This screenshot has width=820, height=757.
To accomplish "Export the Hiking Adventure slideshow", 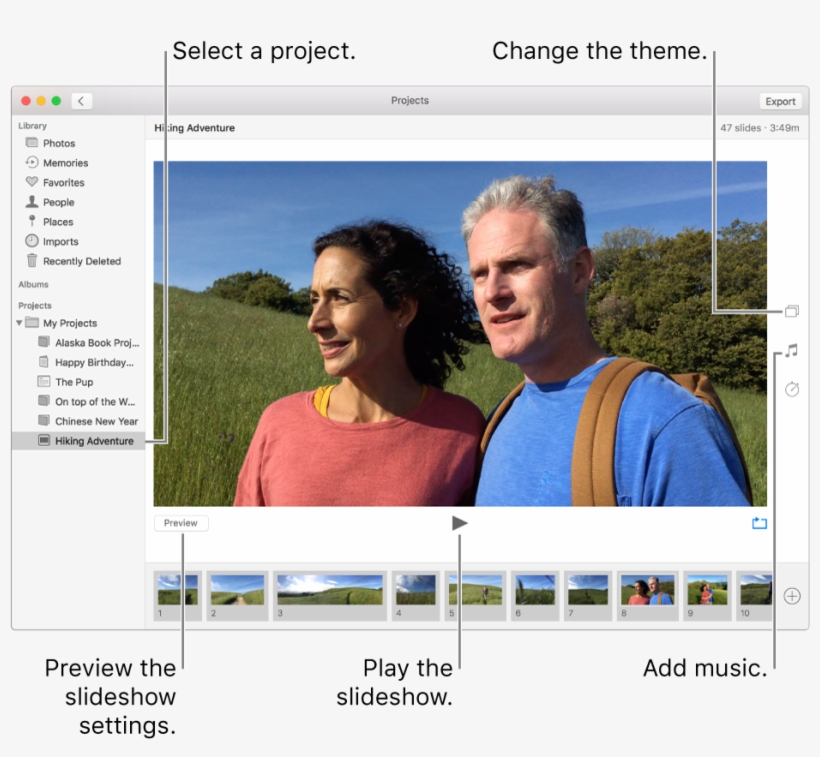I will point(780,100).
